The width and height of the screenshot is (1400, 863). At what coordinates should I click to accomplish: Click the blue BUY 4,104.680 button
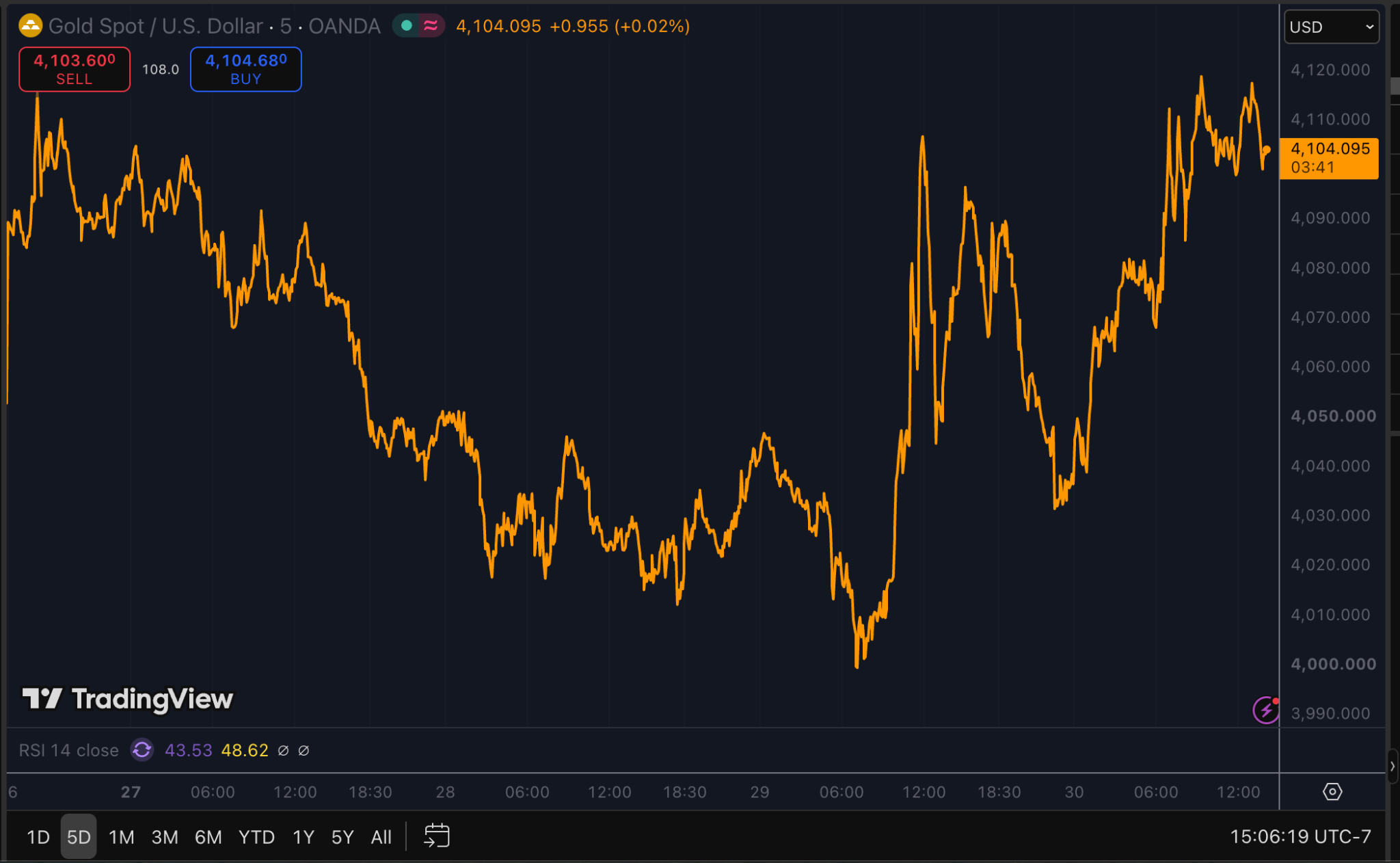click(x=246, y=69)
